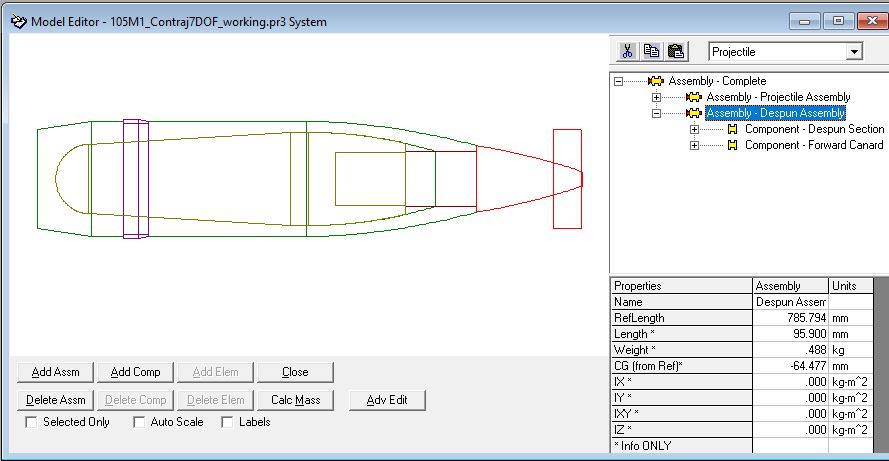Click the red forward canard shape
This screenshot has height=461, width=889.
567,178
